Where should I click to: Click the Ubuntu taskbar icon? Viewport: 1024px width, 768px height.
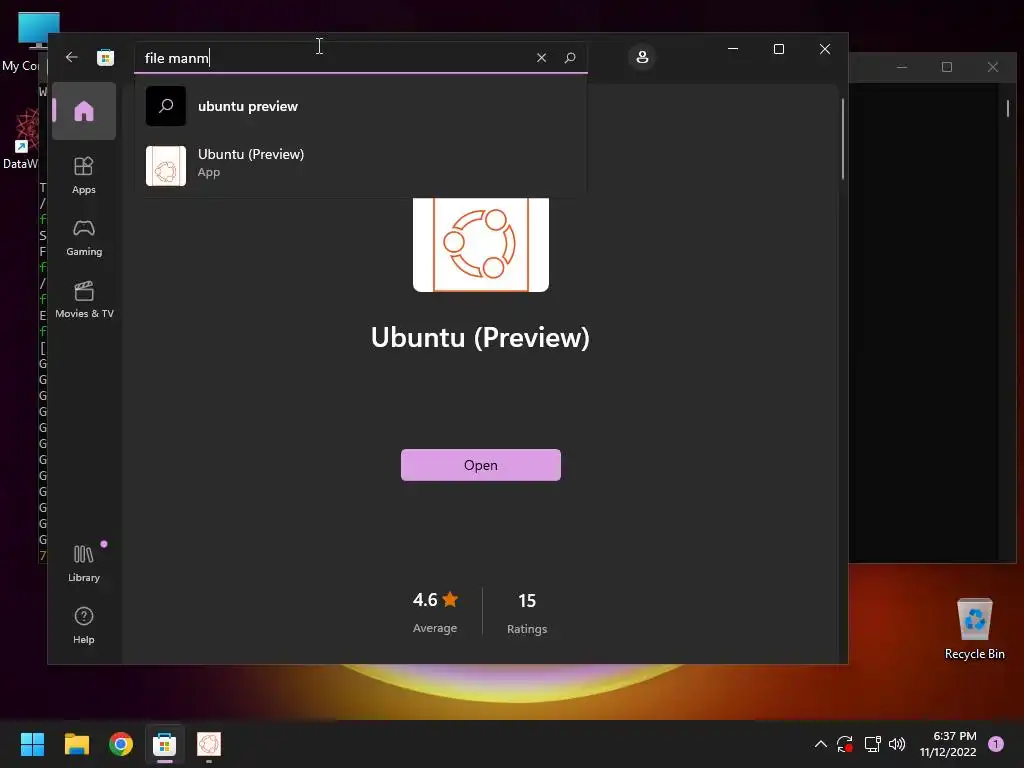pos(209,744)
